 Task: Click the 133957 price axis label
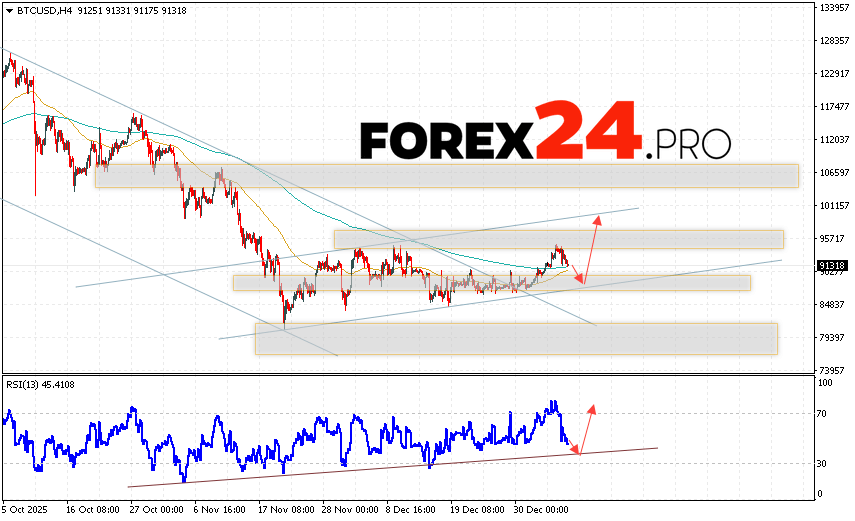[834, 8]
